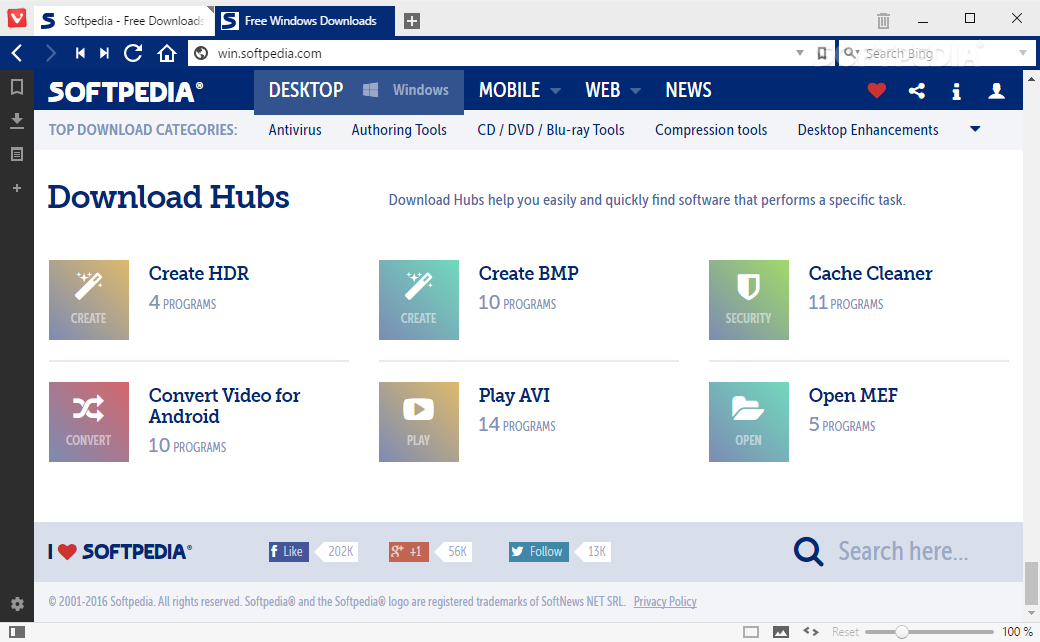Focus the Search here footer field
The width and height of the screenshot is (1040, 642).
tap(903, 551)
